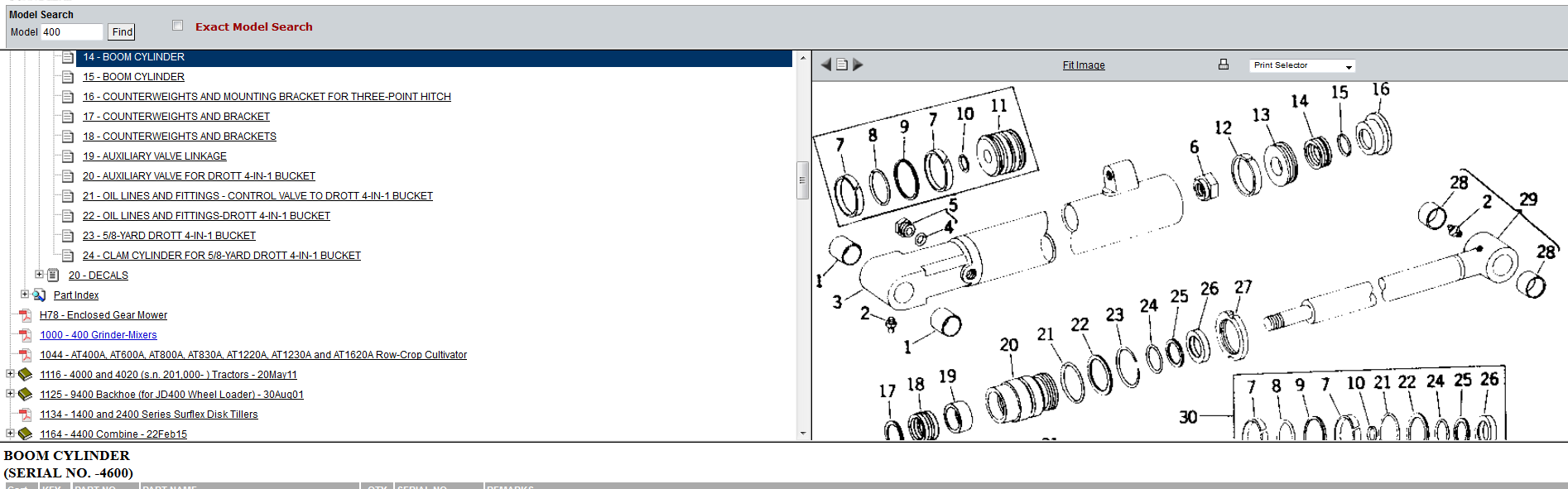Viewport: 1568px width, 489px height.
Task: Click the Part Index magnifier icon
Action: [x=39, y=295]
